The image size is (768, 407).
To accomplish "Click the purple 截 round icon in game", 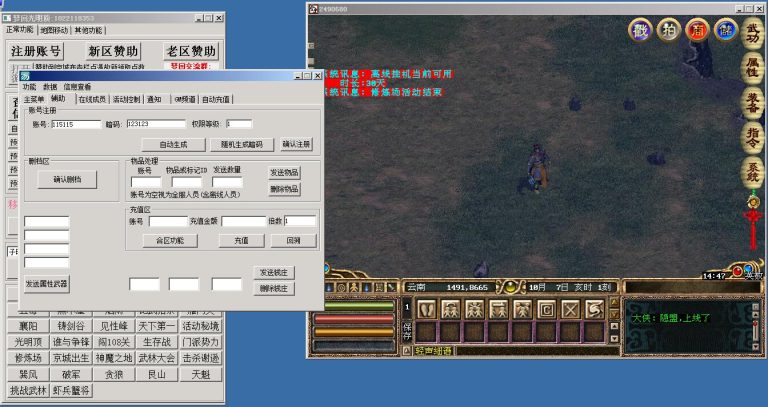I will point(640,30).
